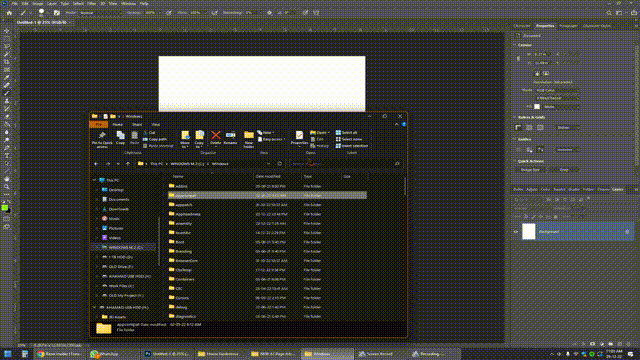Open the brush blending Mode dropdown

100,13
